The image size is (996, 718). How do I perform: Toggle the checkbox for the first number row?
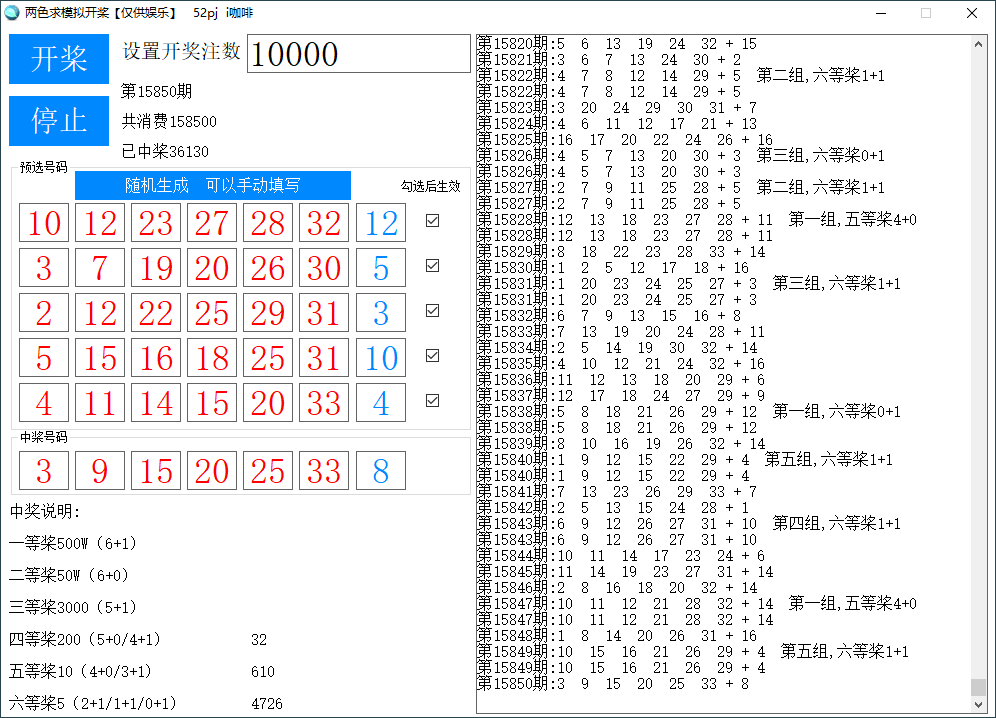434,221
